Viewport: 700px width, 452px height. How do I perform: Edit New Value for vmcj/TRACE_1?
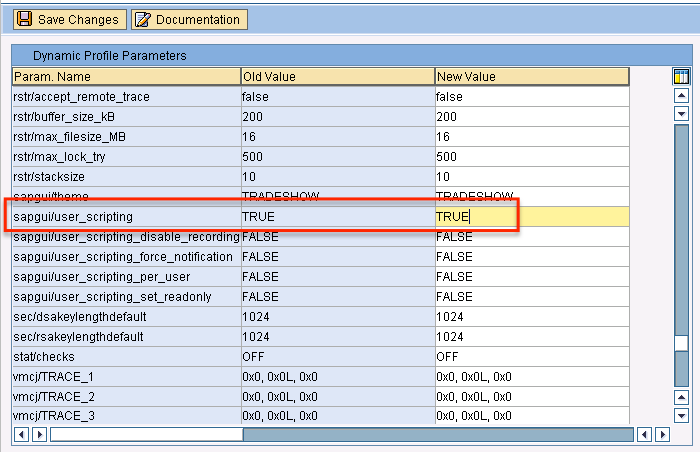tap(530, 377)
